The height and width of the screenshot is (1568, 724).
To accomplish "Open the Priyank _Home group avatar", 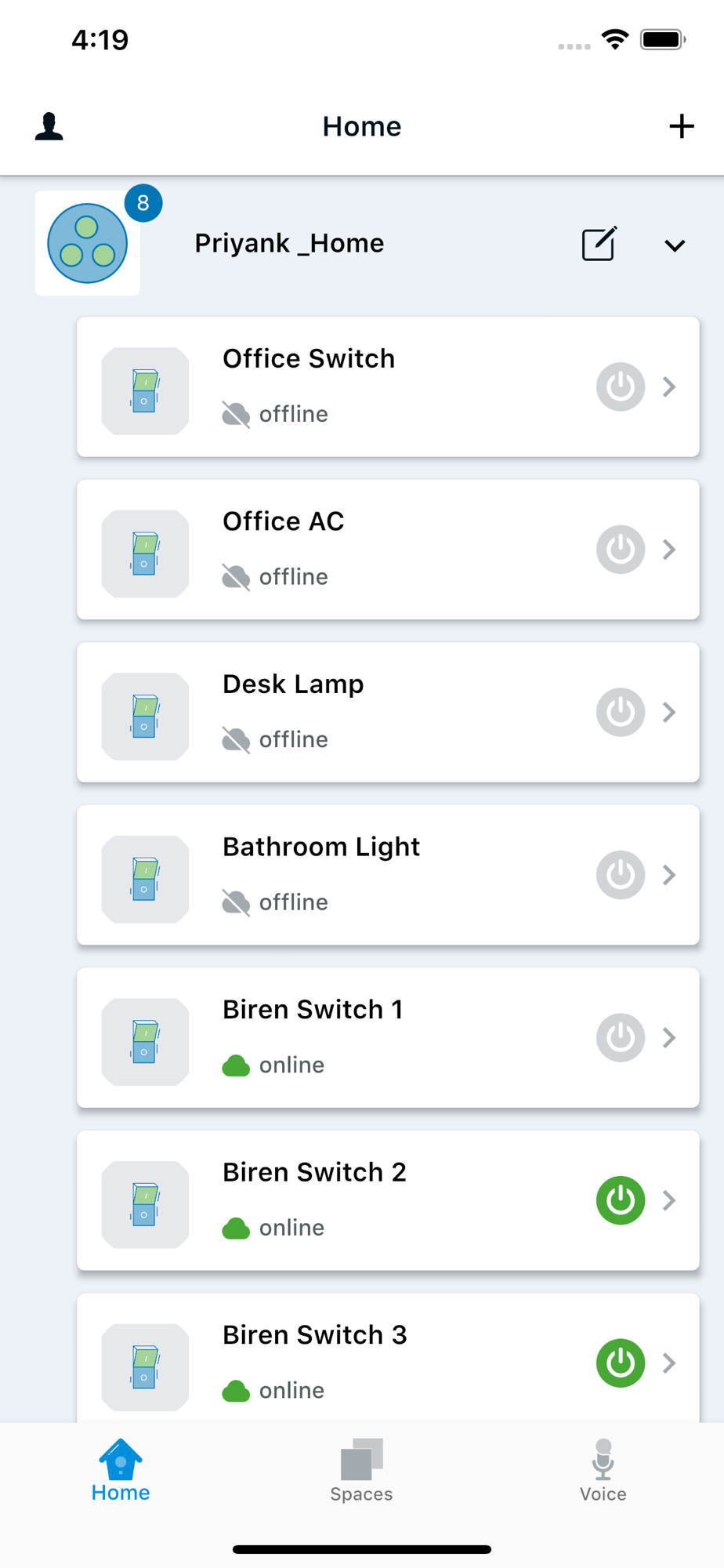I will point(88,244).
